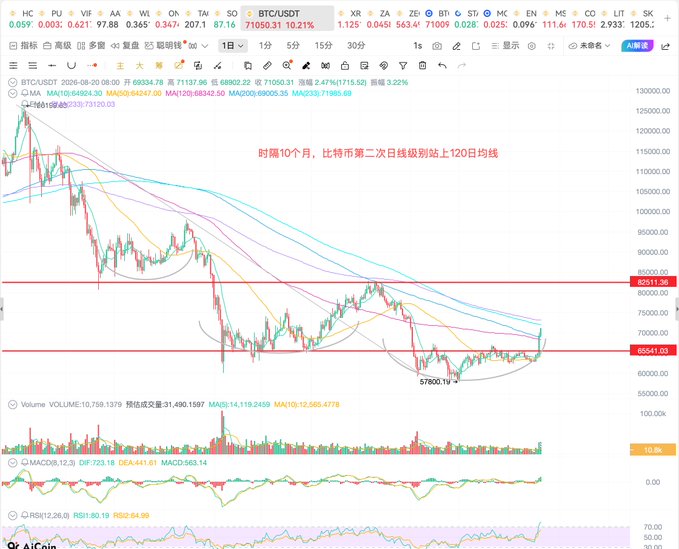Click the AI解读 button
The height and width of the screenshot is (549, 679).
click(637, 45)
